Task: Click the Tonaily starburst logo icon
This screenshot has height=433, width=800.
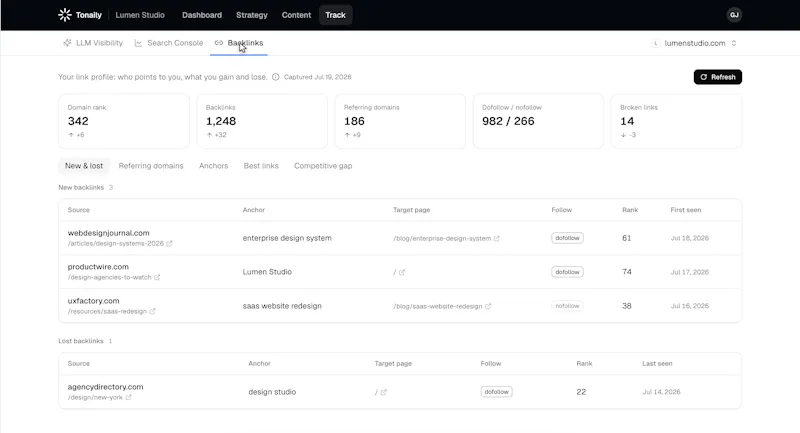Action: click(65, 15)
